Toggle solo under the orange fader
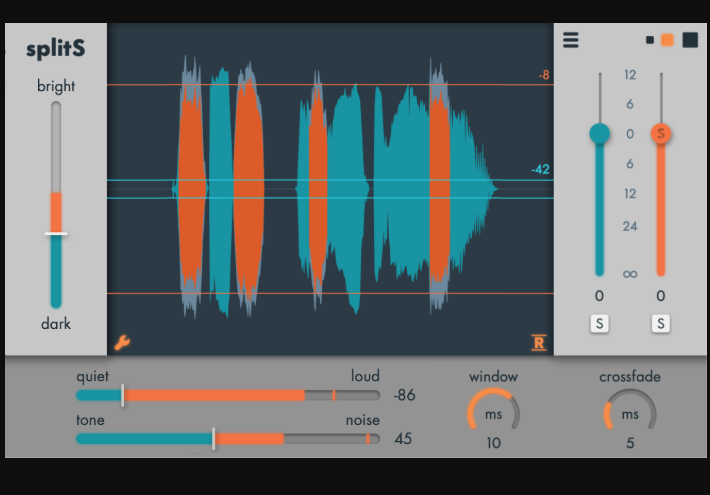This screenshot has width=710, height=495. (x=661, y=323)
